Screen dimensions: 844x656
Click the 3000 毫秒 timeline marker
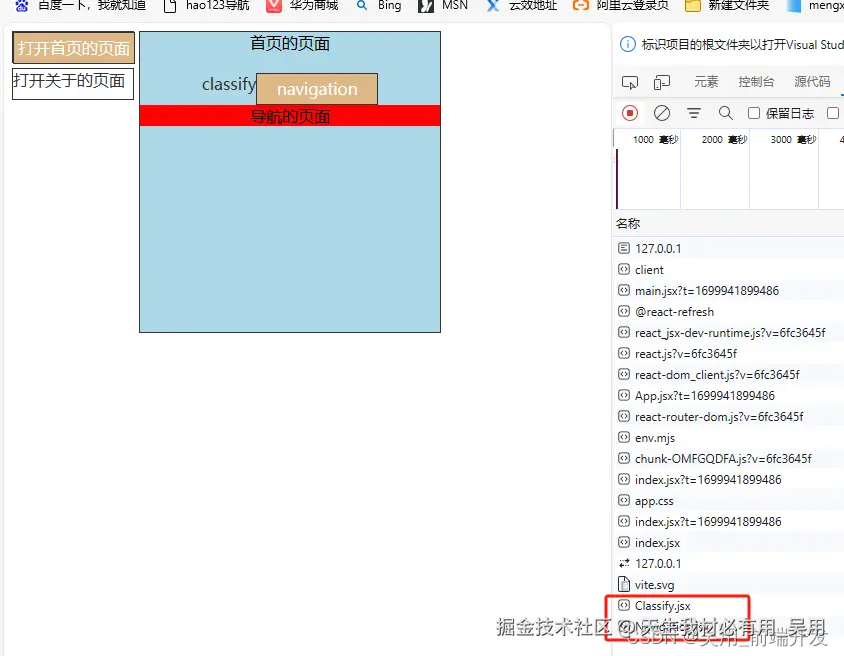793,140
